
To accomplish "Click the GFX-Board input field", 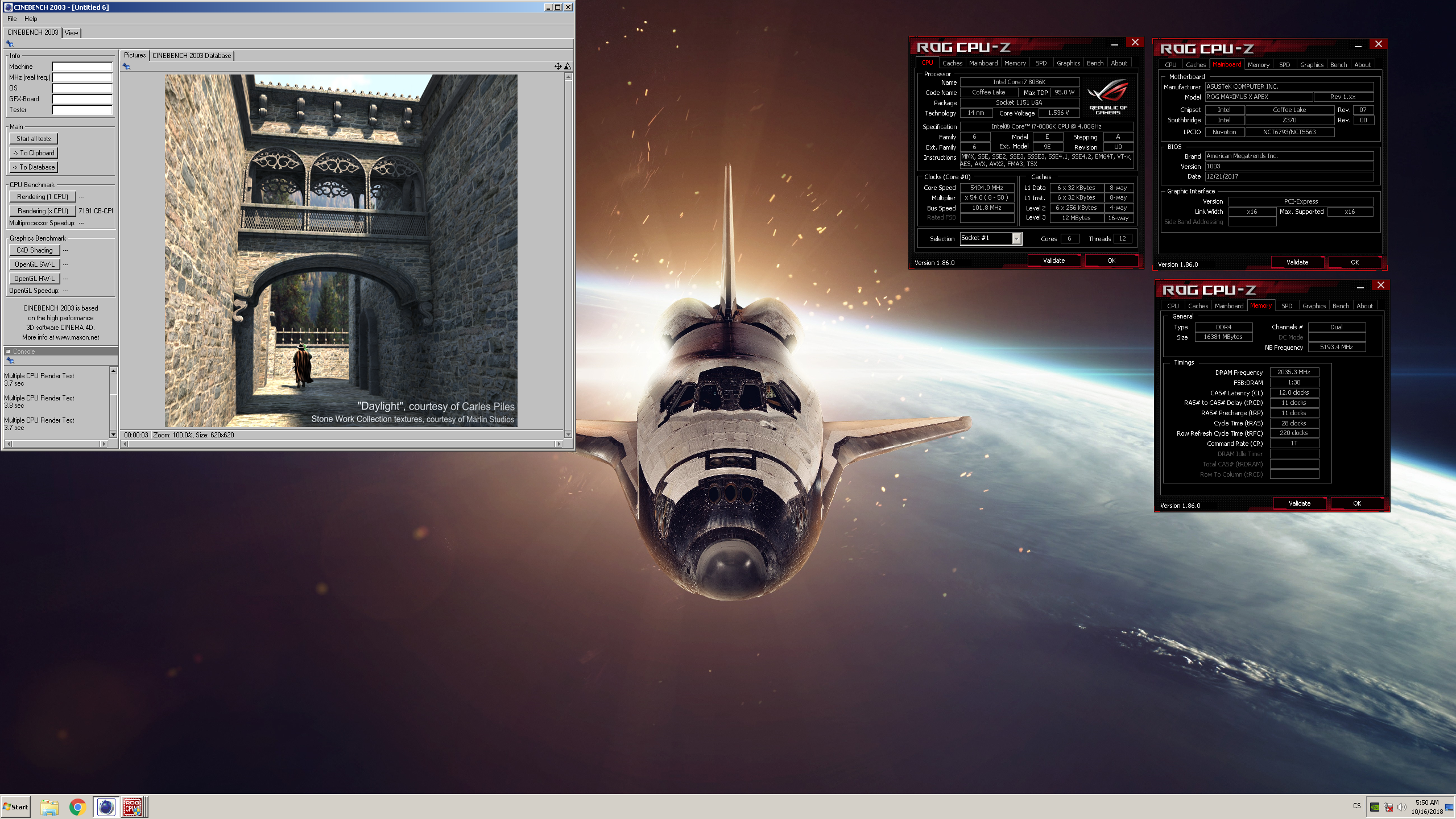I will (82, 99).
